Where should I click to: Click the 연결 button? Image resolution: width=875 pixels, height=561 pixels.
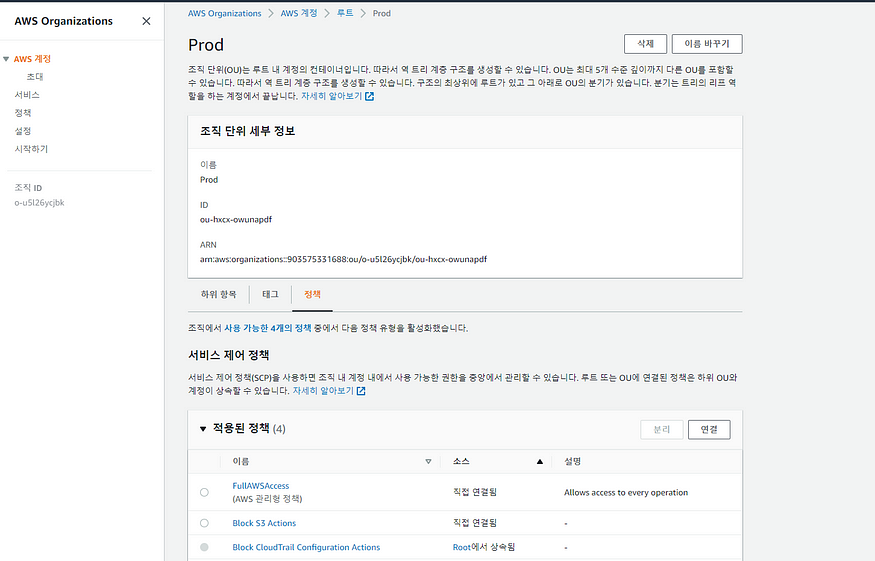coord(709,429)
